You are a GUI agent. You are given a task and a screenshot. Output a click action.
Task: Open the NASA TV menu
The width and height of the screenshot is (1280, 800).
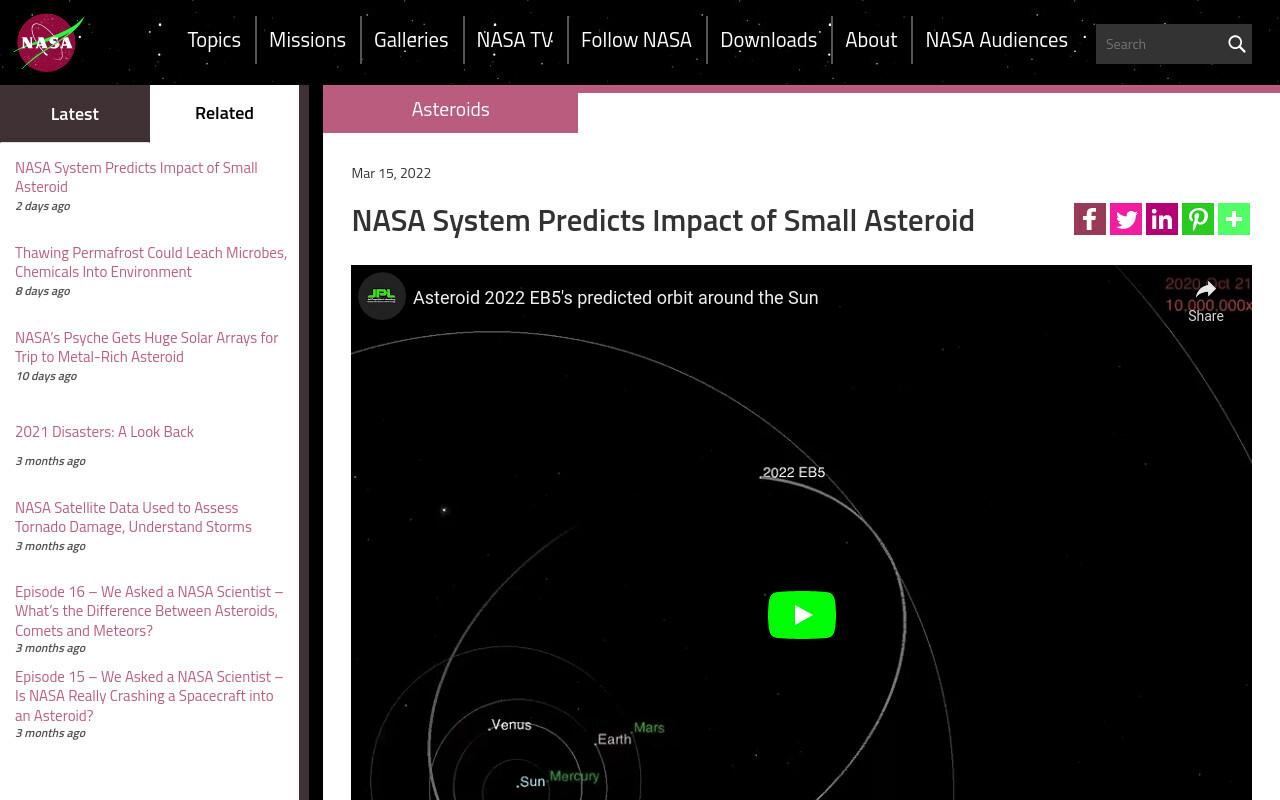tap(515, 40)
